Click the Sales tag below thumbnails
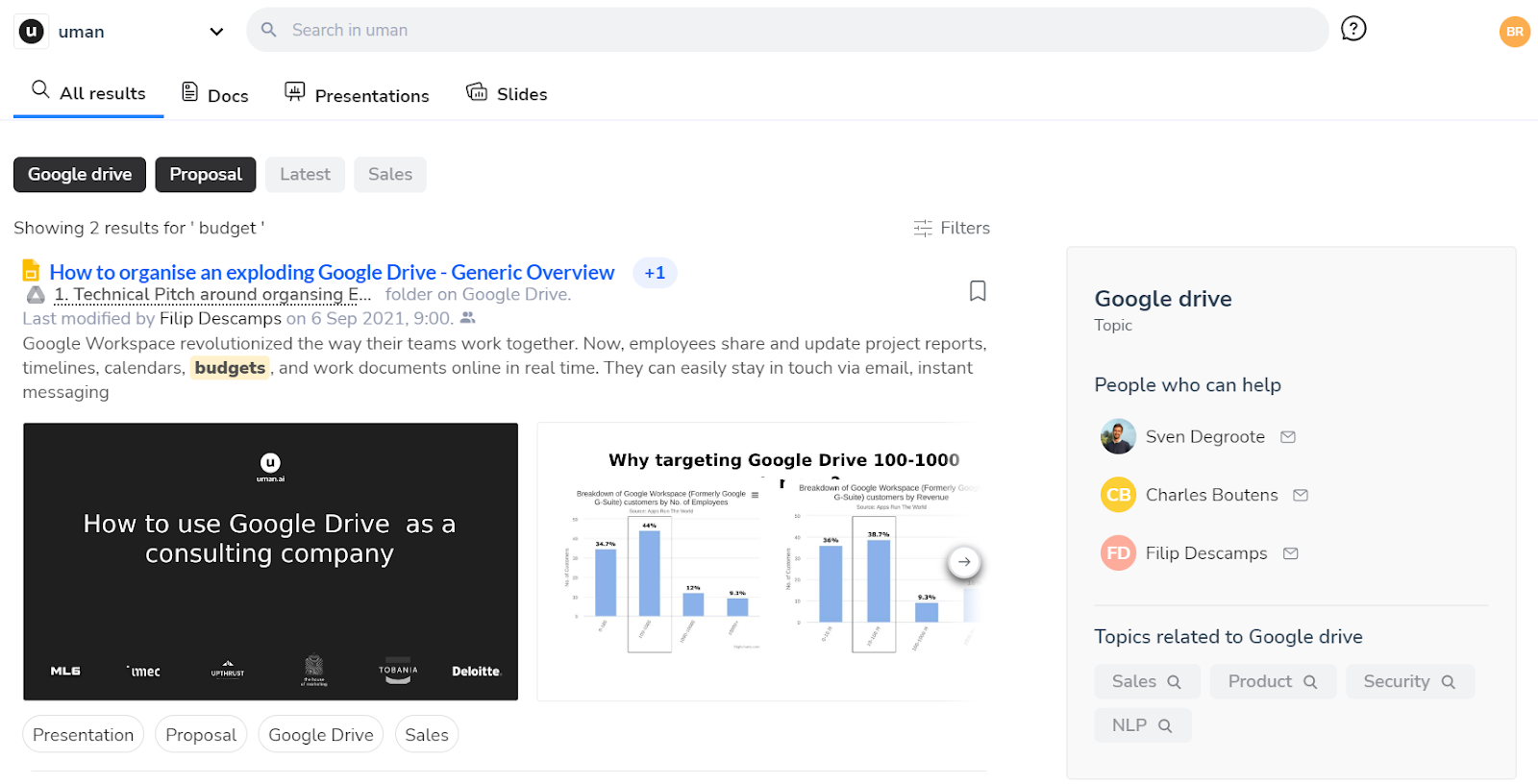This screenshot has height=784, width=1538. tap(427, 735)
